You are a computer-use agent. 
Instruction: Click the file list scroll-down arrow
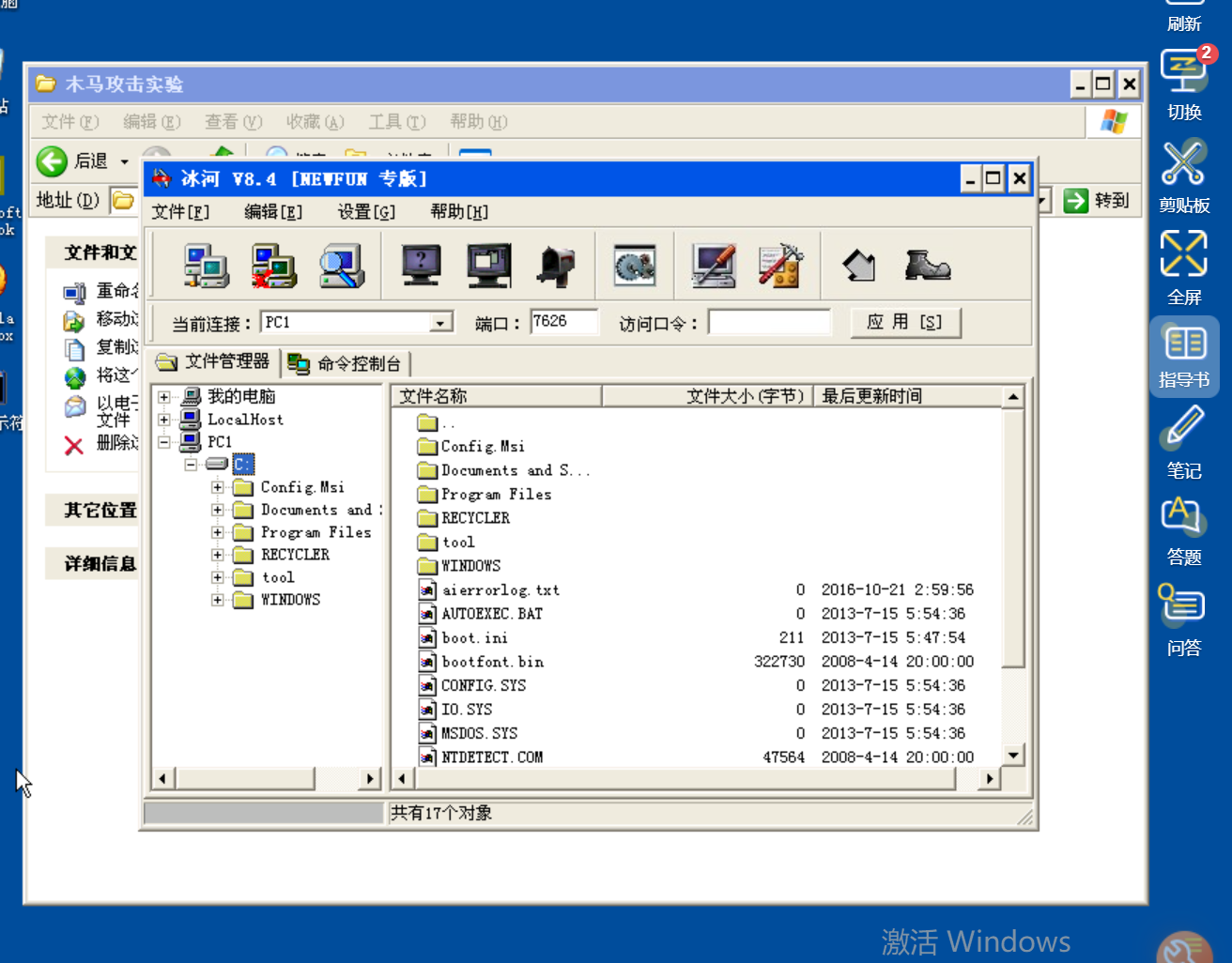pyautogui.click(x=1013, y=756)
